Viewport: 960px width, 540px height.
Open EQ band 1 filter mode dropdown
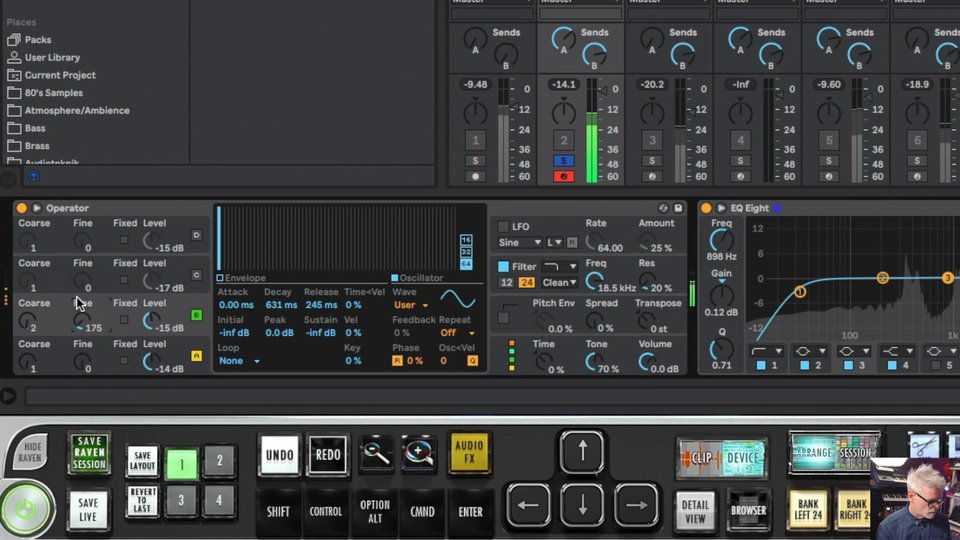pyautogui.click(x=767, y=351)
